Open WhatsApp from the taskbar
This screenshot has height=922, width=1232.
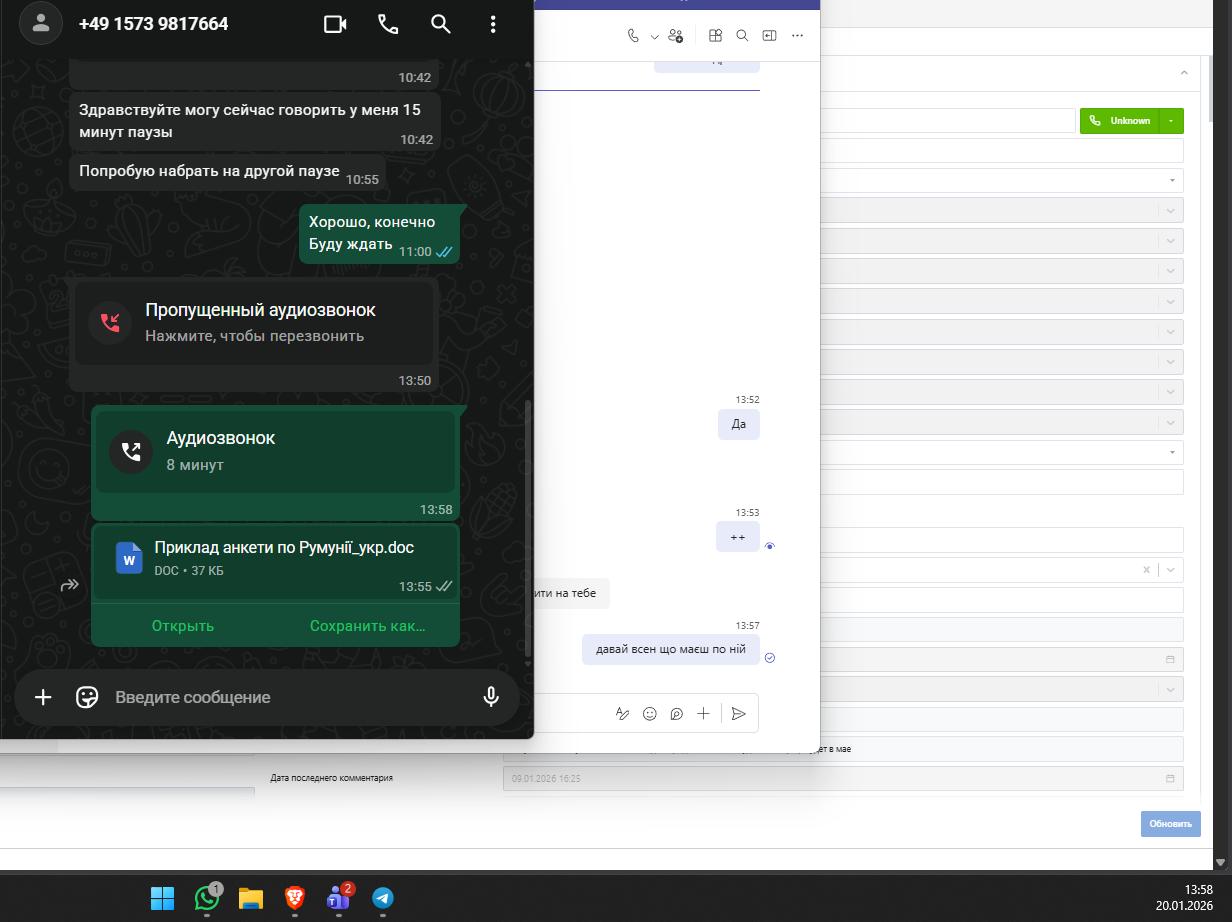coord(207,898)
